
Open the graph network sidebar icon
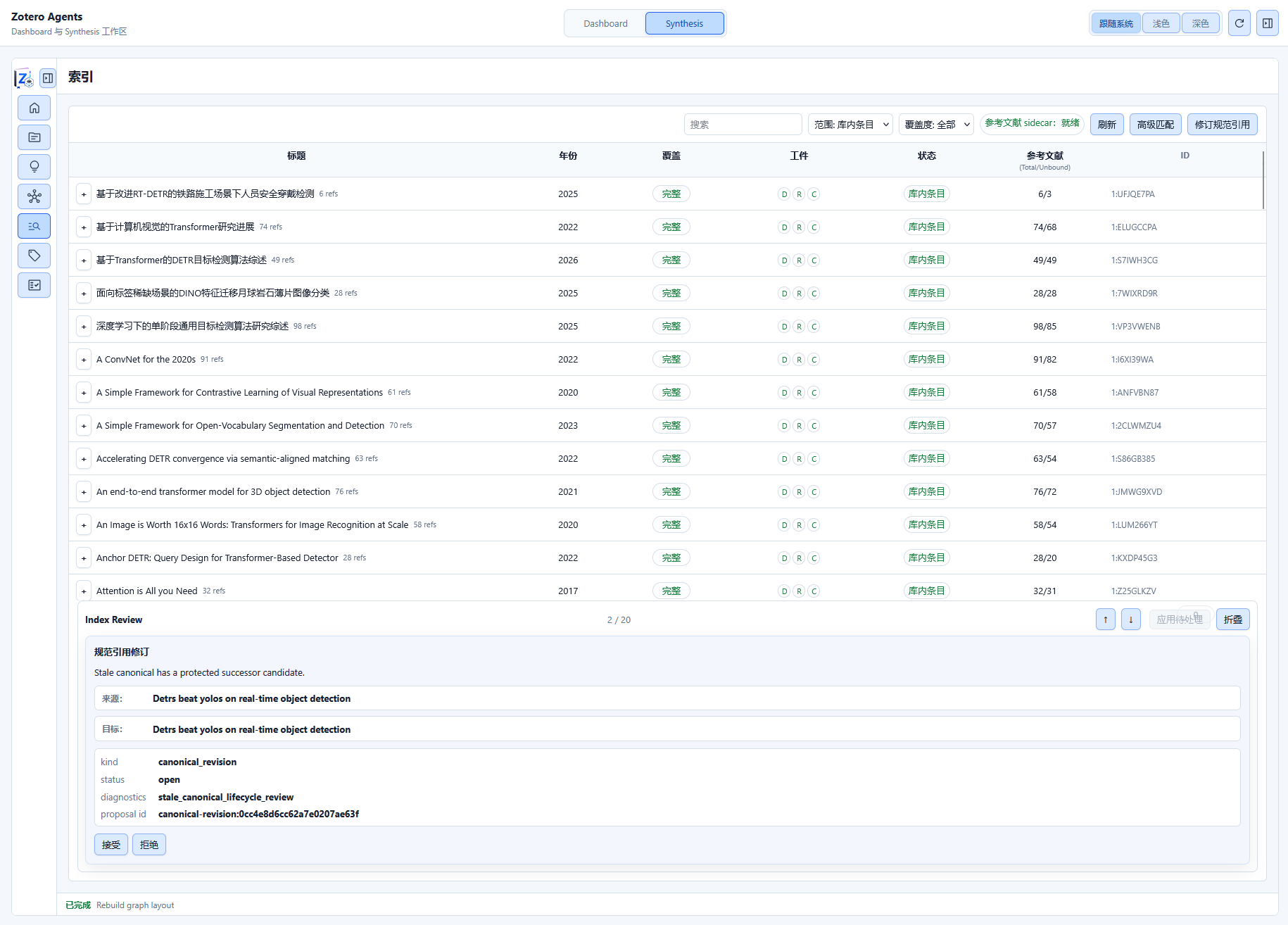(34, 196)
